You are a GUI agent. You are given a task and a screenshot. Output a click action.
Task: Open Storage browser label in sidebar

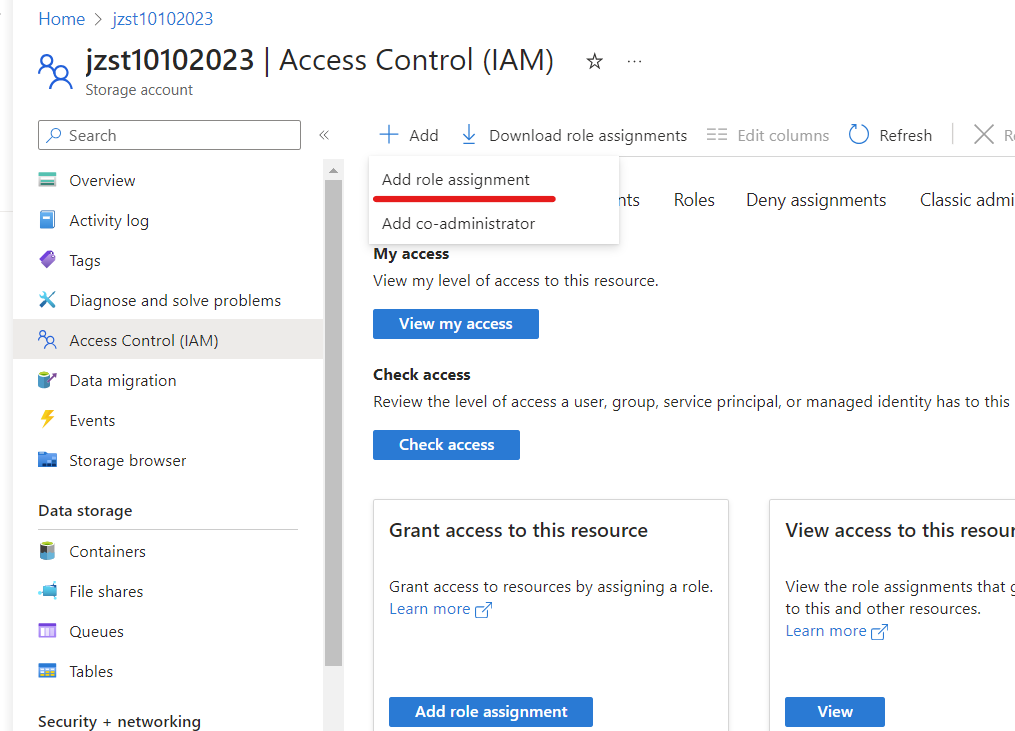tap(128, 461)
